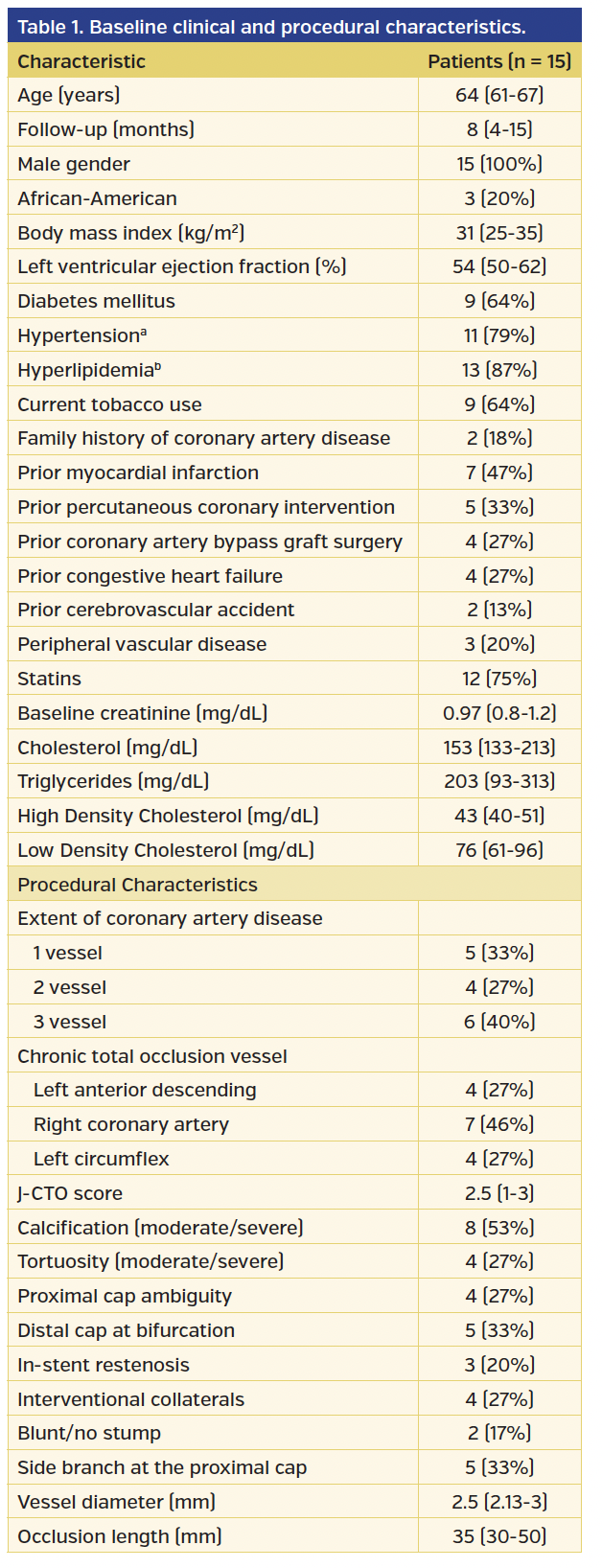Image resolution: width=602 pixels, height=1568 pixels.
Task: Click the Triglycerides (mg/dL) row label
Action: click(x=113, y=781)
